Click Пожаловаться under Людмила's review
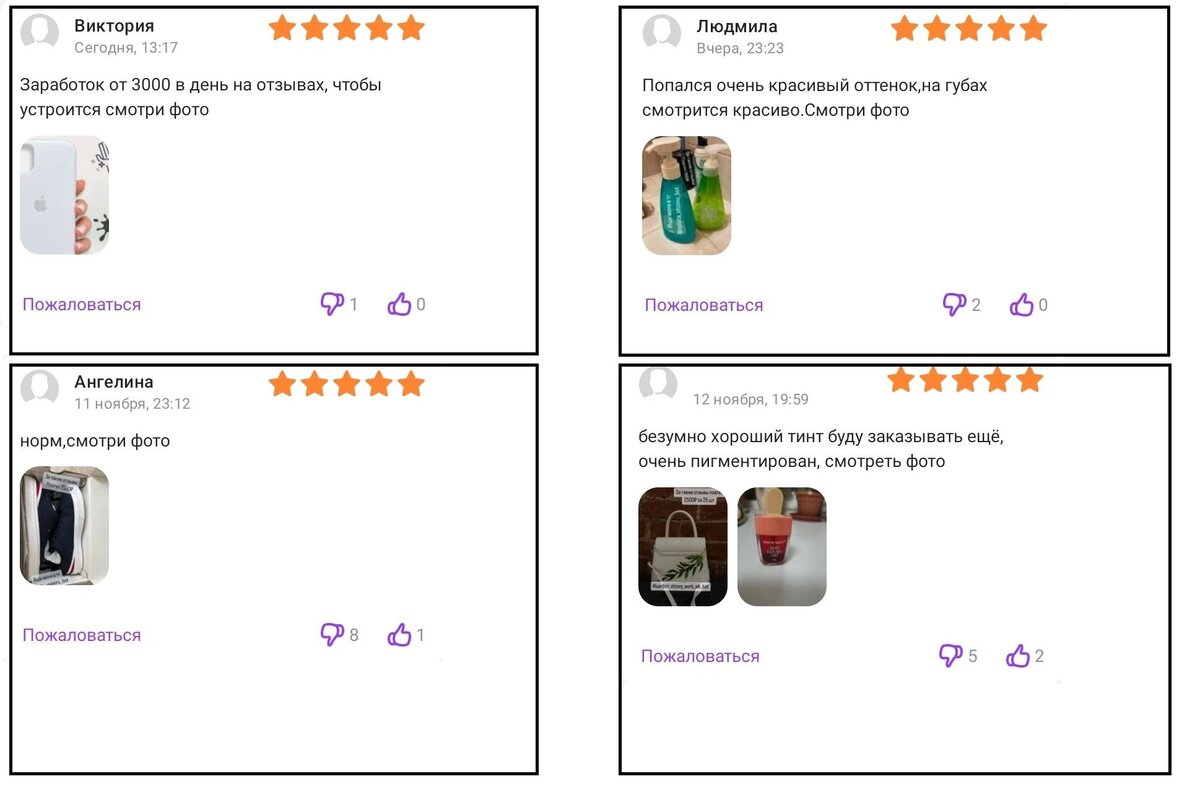 coord(704,305)
